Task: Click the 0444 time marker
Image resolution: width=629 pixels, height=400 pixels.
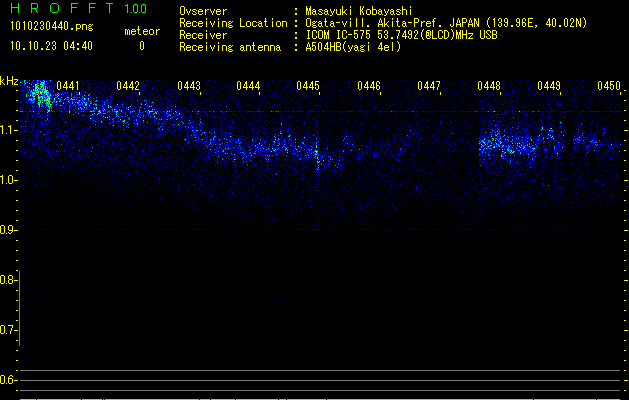Action: click(x=248, y=85)
